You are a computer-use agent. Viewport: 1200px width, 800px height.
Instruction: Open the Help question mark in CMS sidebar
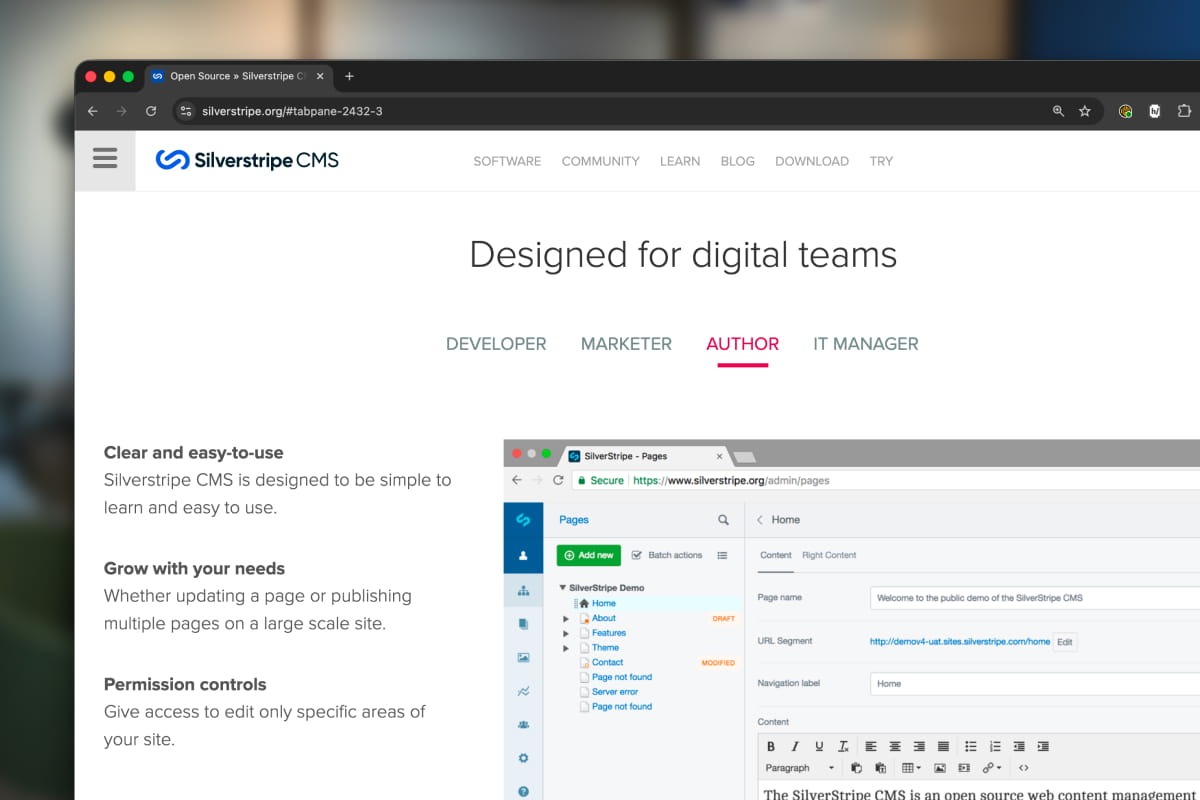pos(523,791)
